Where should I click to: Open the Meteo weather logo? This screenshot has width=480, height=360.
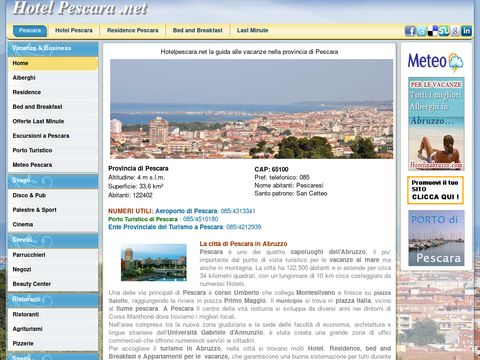click(x=435, y=61)
